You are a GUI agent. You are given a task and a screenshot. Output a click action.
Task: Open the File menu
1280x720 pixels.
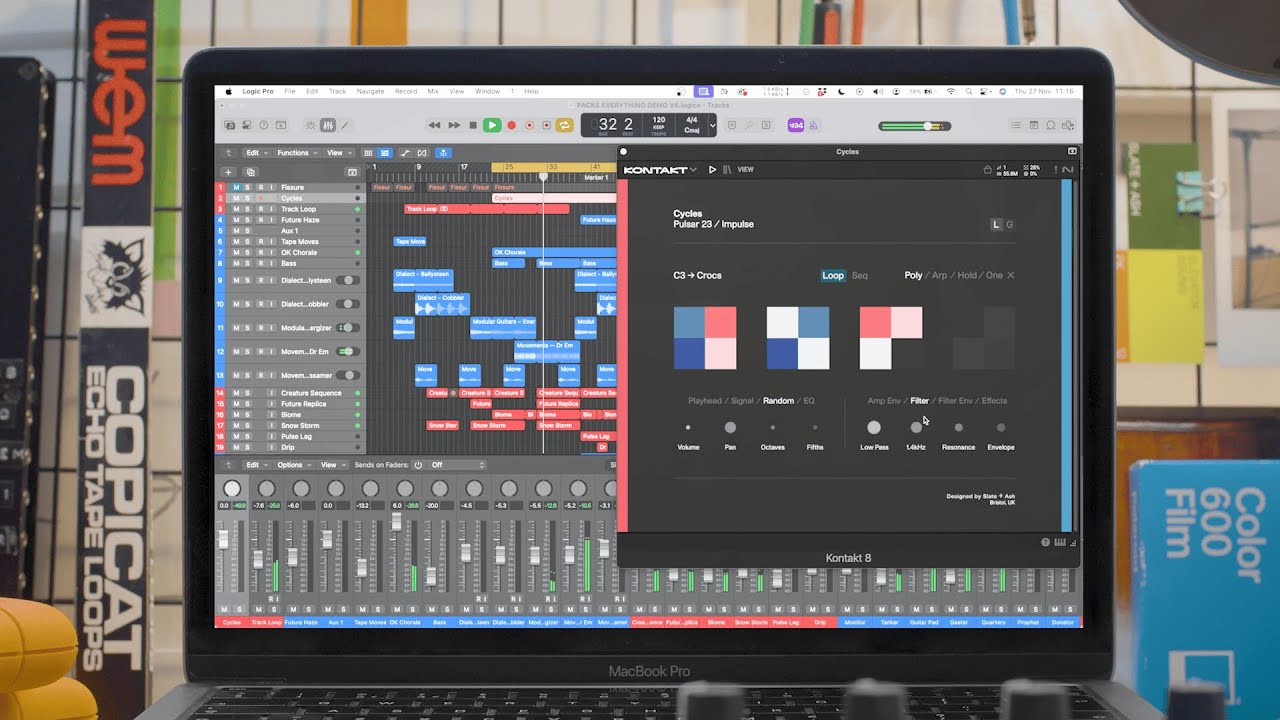coord(290,91)
